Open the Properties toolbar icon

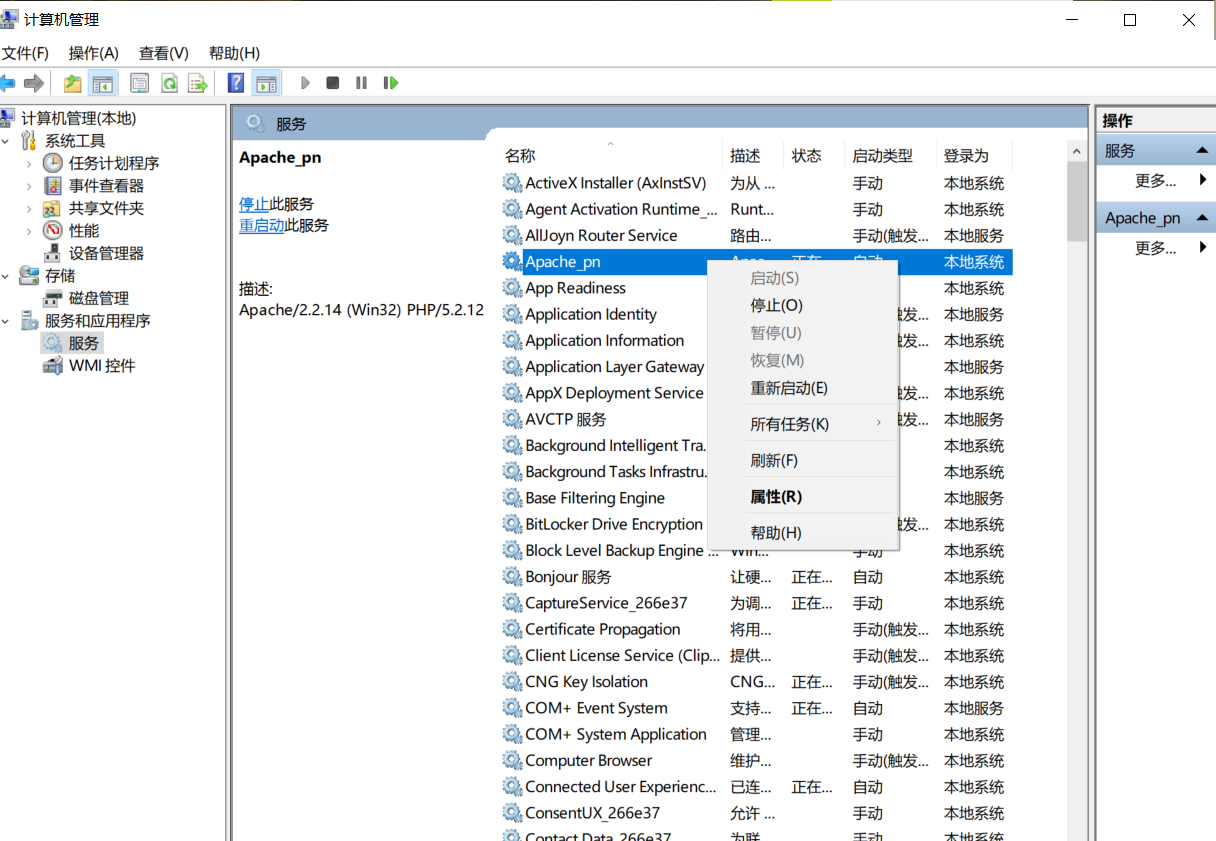140,83
